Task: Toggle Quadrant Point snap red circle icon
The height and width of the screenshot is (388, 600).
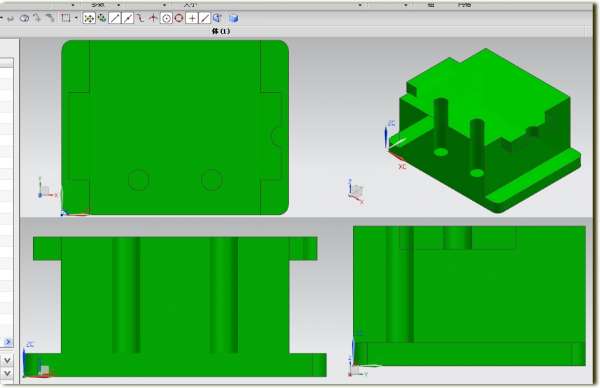Action: point(179,18)
